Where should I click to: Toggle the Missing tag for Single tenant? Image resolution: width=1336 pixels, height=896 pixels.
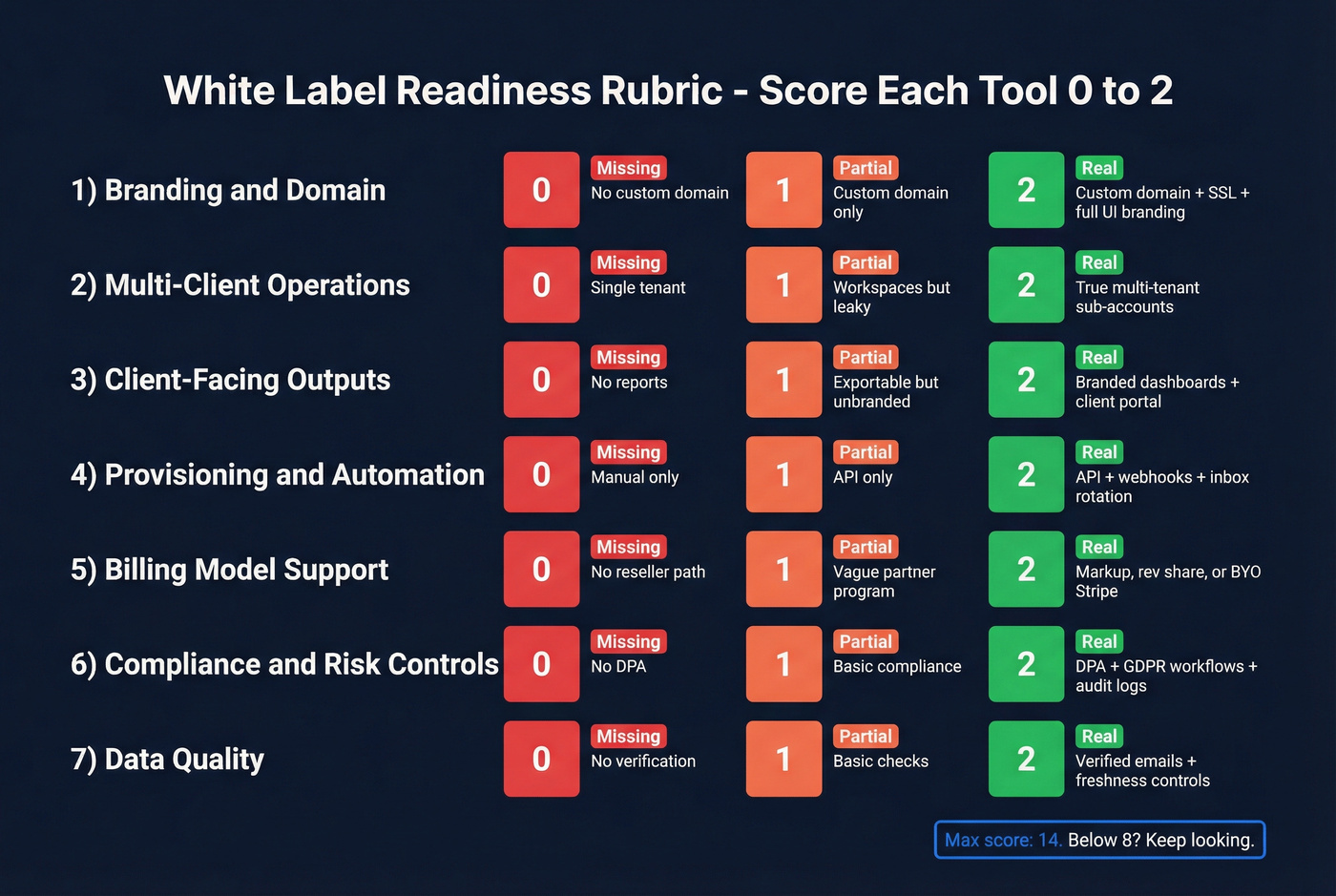click(x=628, y=262)
